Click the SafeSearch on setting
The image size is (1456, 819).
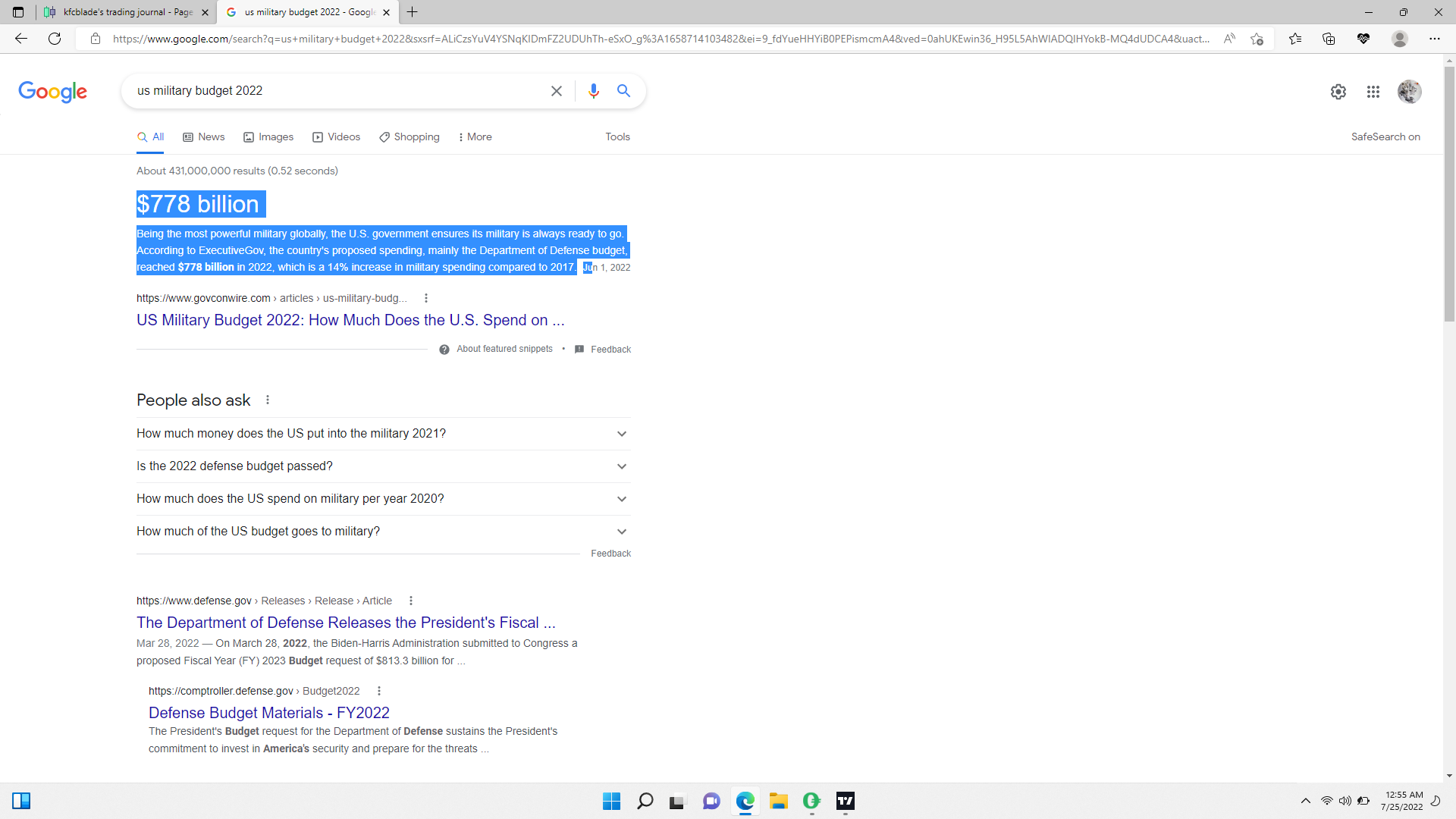(1385, 137)
